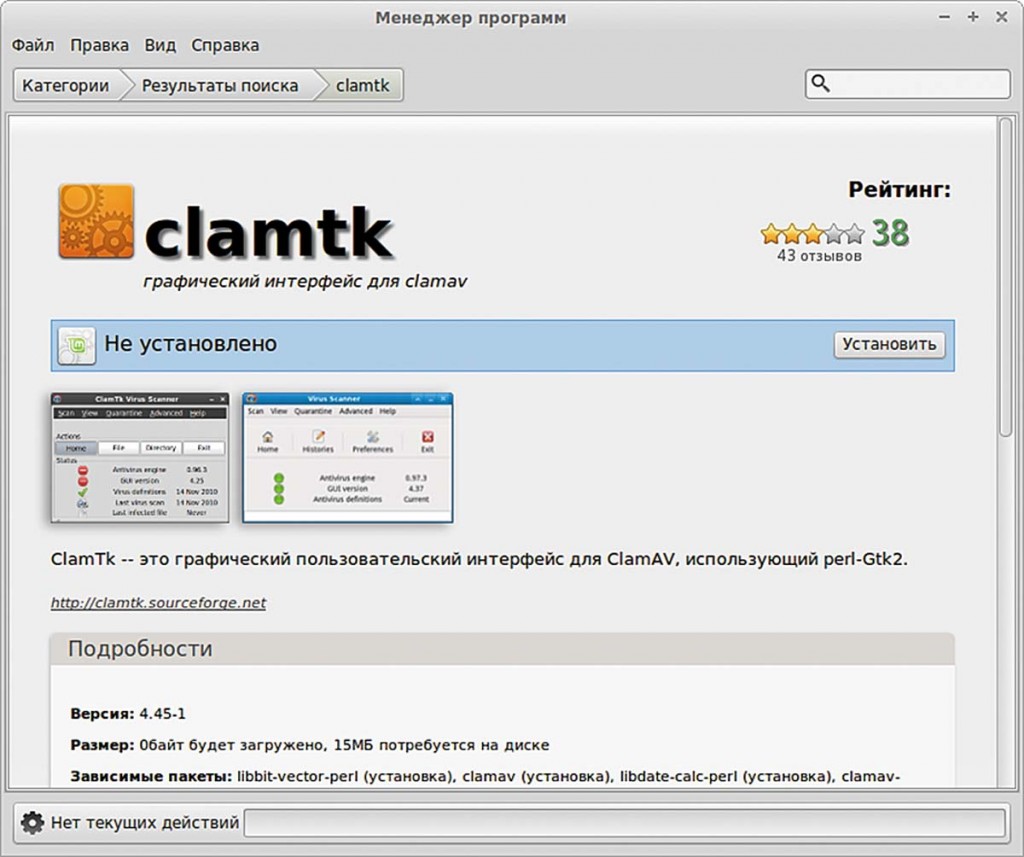Click the Mint package status icon

click(x=77, y=345)
